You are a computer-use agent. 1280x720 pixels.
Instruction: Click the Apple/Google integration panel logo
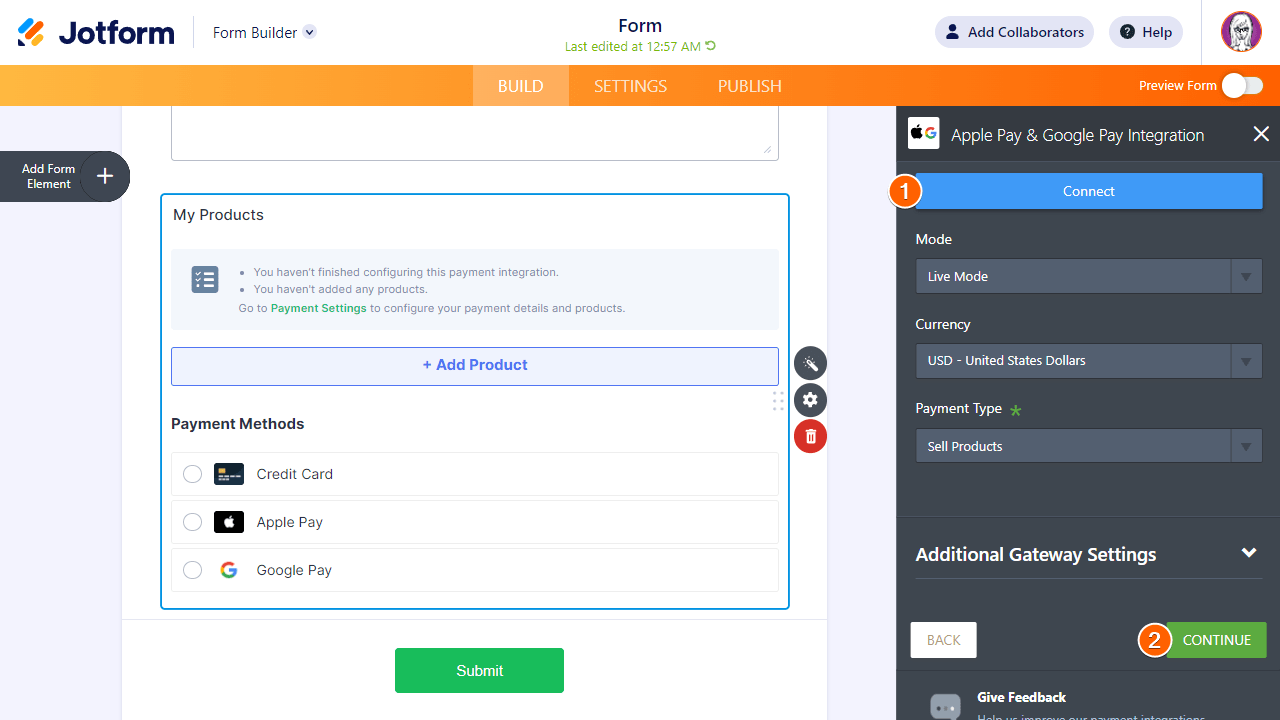(x=923, y=134)
